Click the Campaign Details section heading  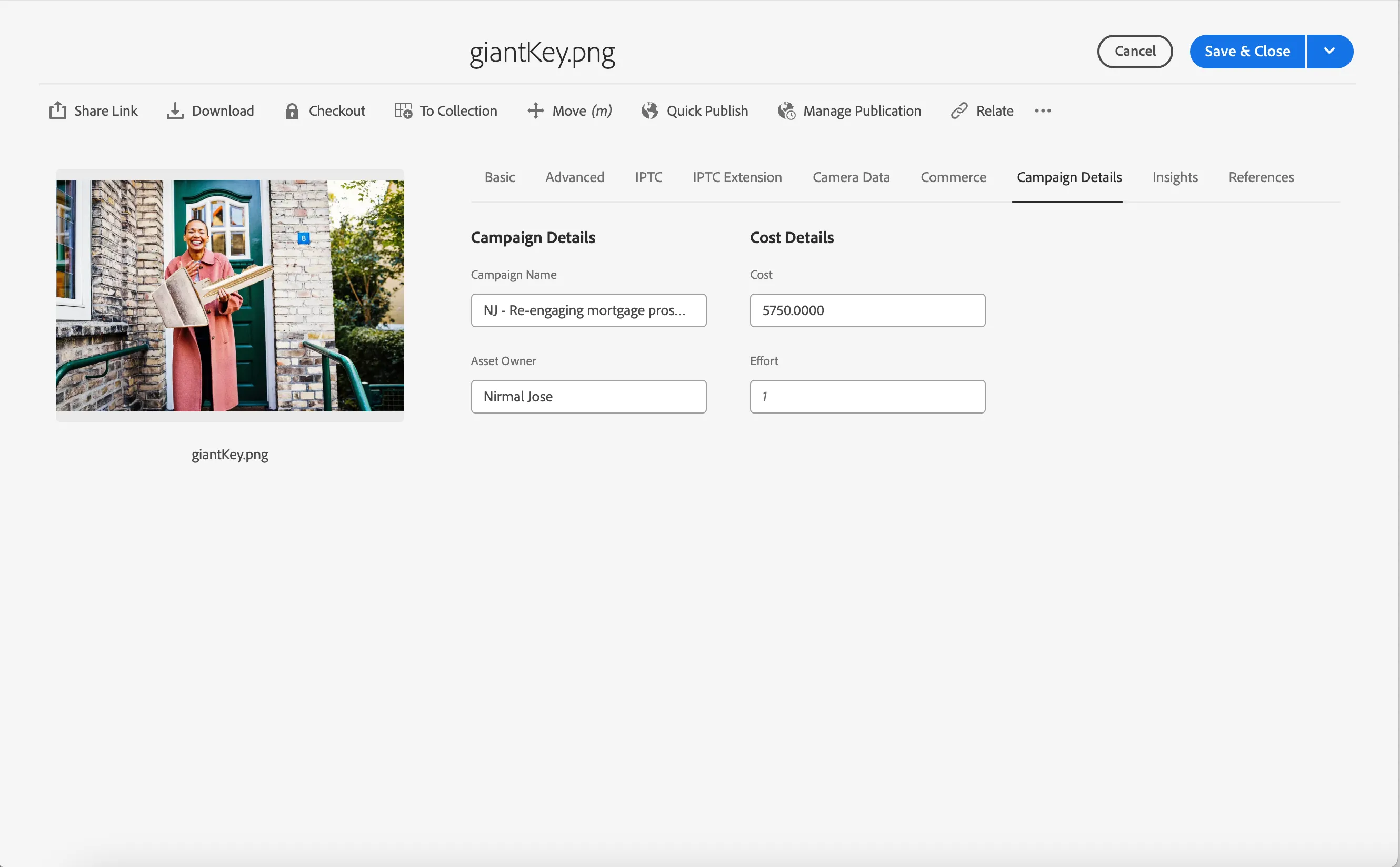533,237
